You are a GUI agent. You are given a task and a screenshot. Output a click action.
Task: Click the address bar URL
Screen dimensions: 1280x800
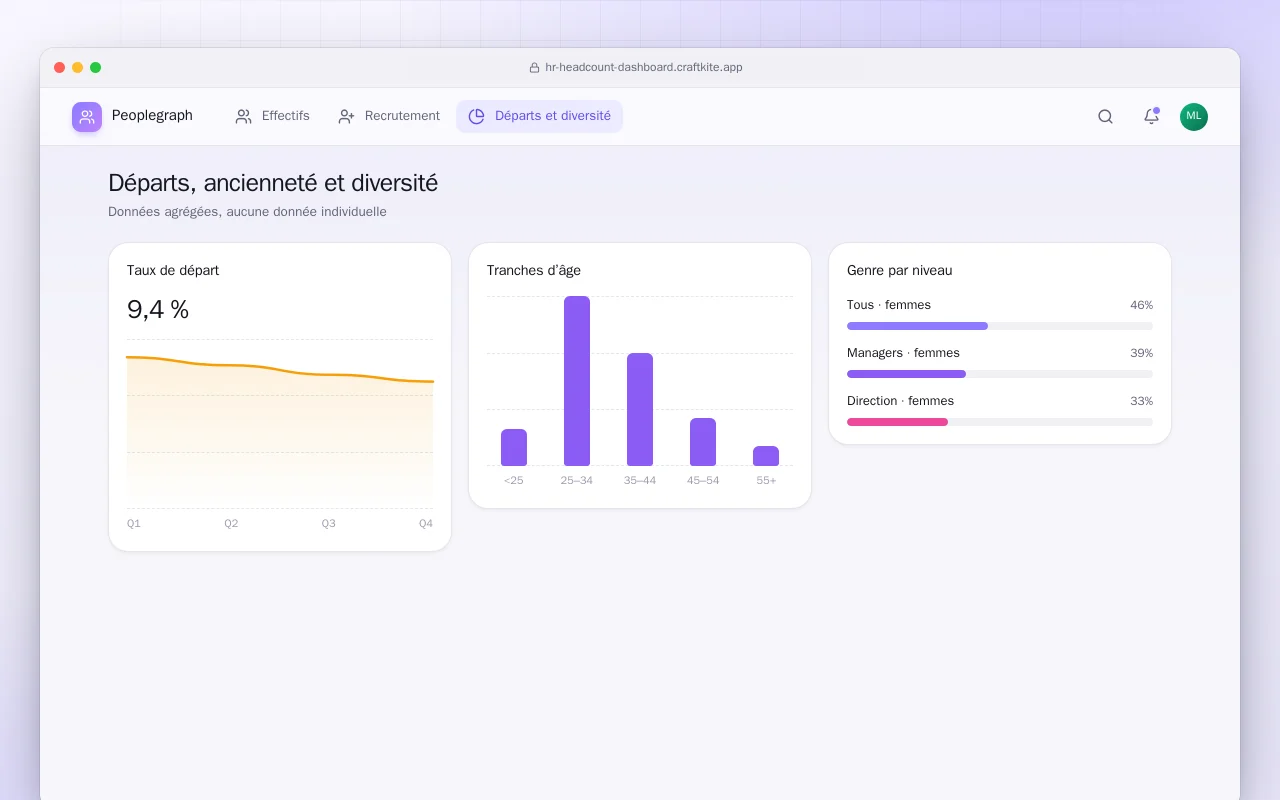[644, 68]
